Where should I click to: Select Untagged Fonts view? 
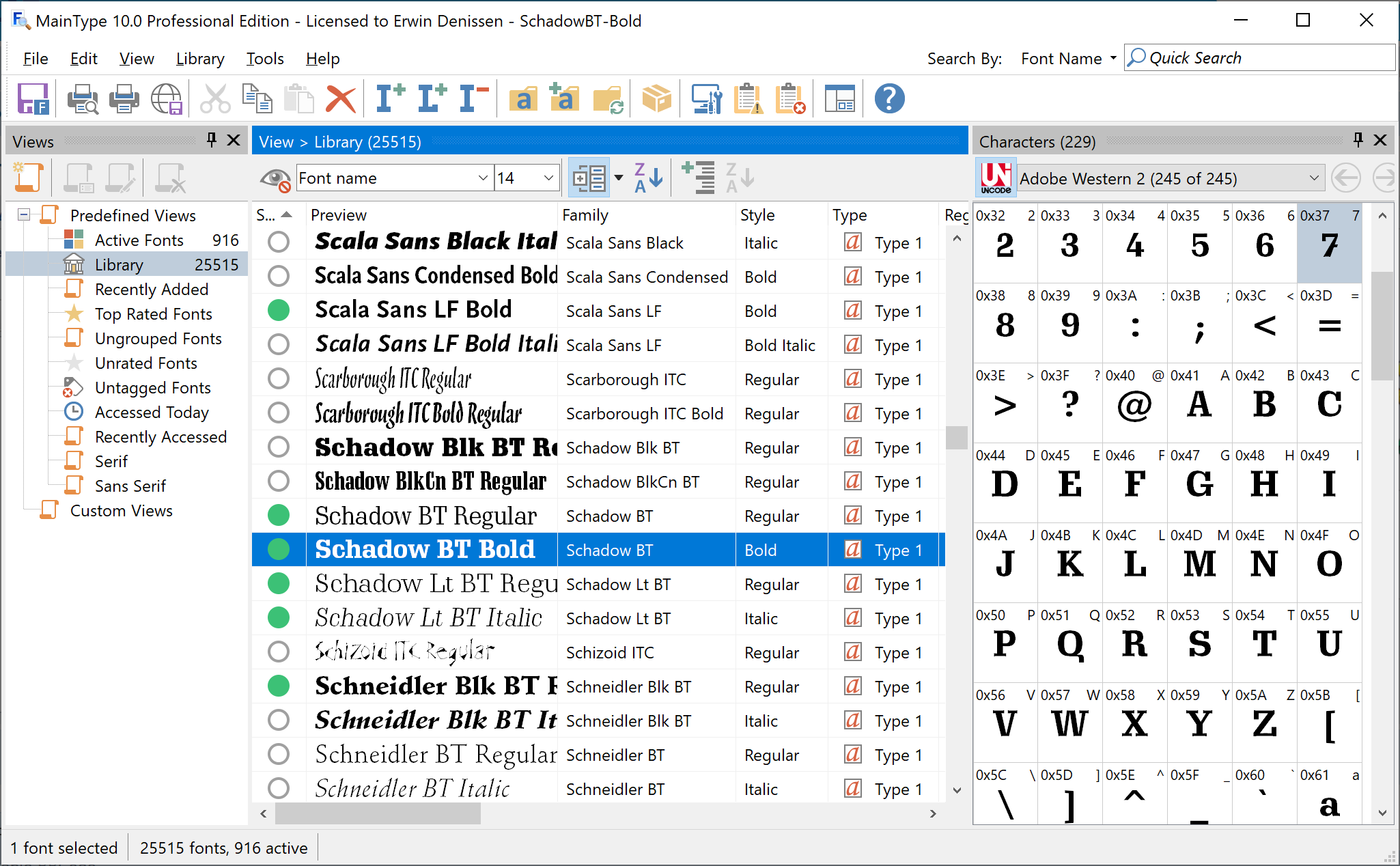pyautogui.click(x=153, y=387)
